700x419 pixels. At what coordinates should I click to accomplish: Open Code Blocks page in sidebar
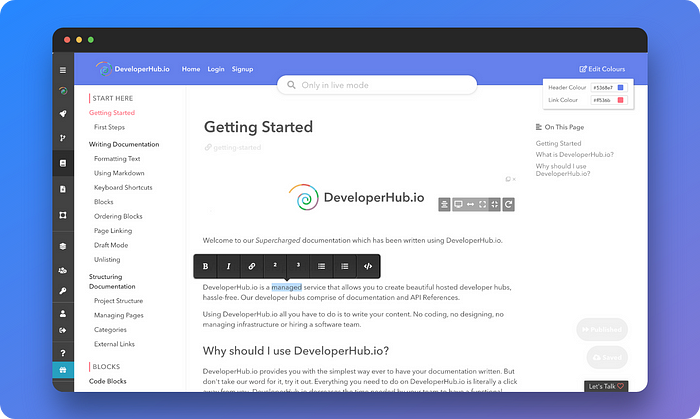click(x=108, y=381)
